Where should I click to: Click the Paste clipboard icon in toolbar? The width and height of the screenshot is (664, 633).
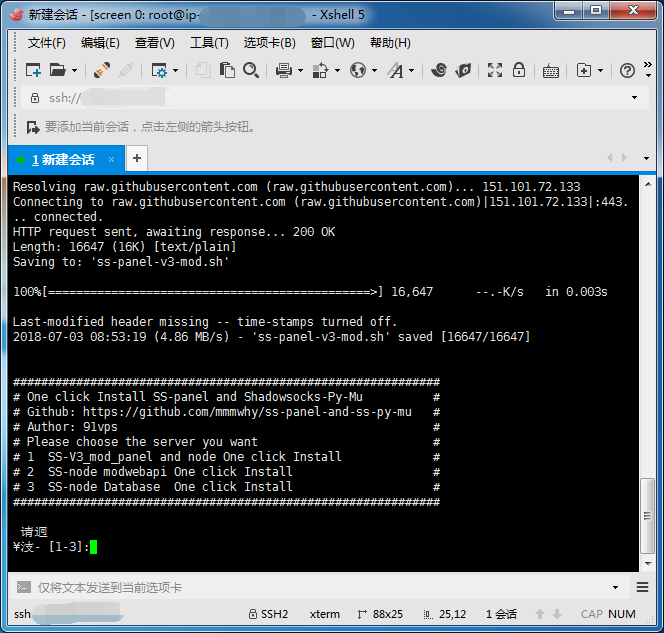228,70
